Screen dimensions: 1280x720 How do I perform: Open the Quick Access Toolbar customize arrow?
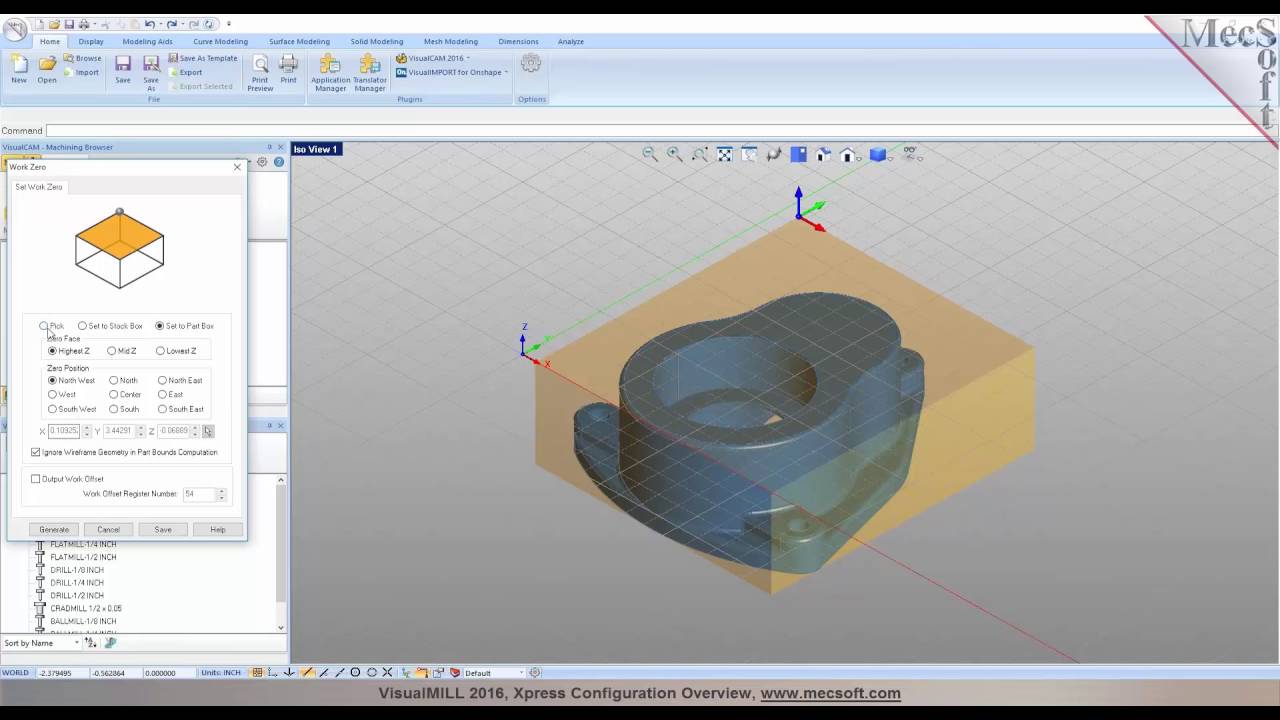coord(228,24)
